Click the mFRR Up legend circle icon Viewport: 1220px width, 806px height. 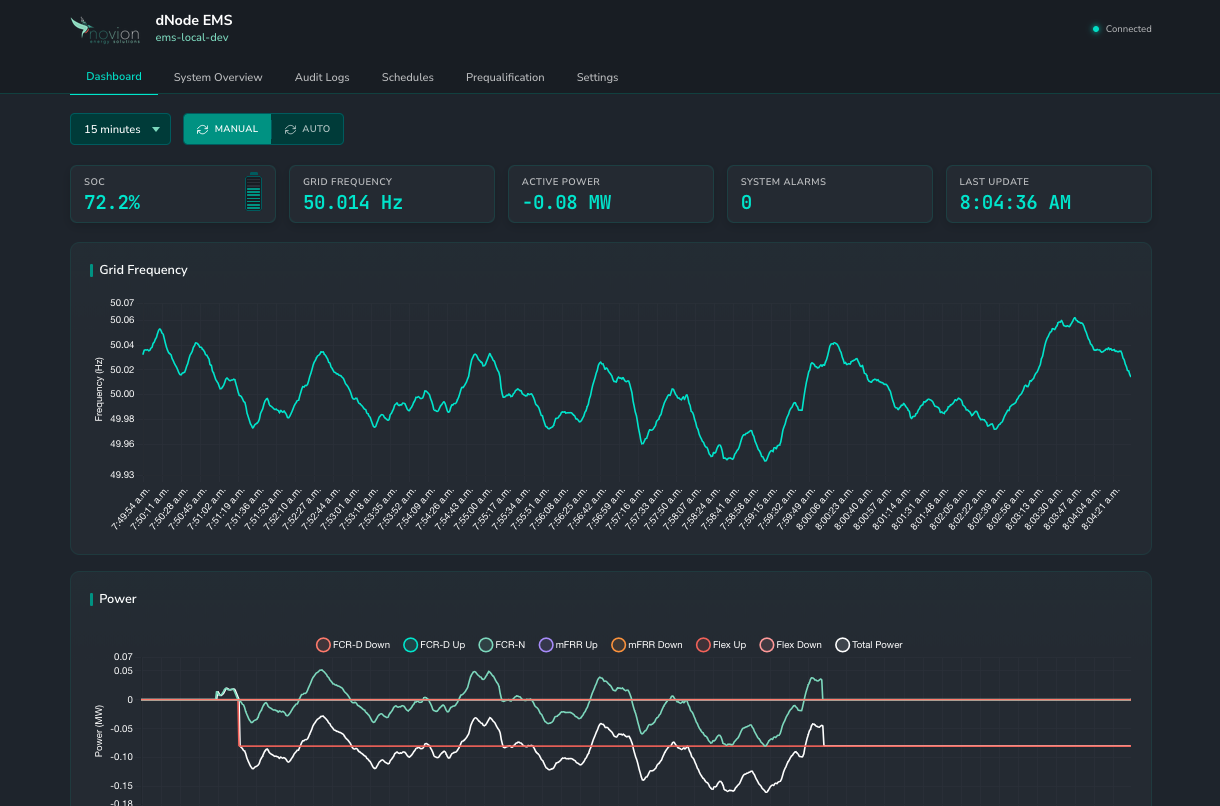pos(546,645)
